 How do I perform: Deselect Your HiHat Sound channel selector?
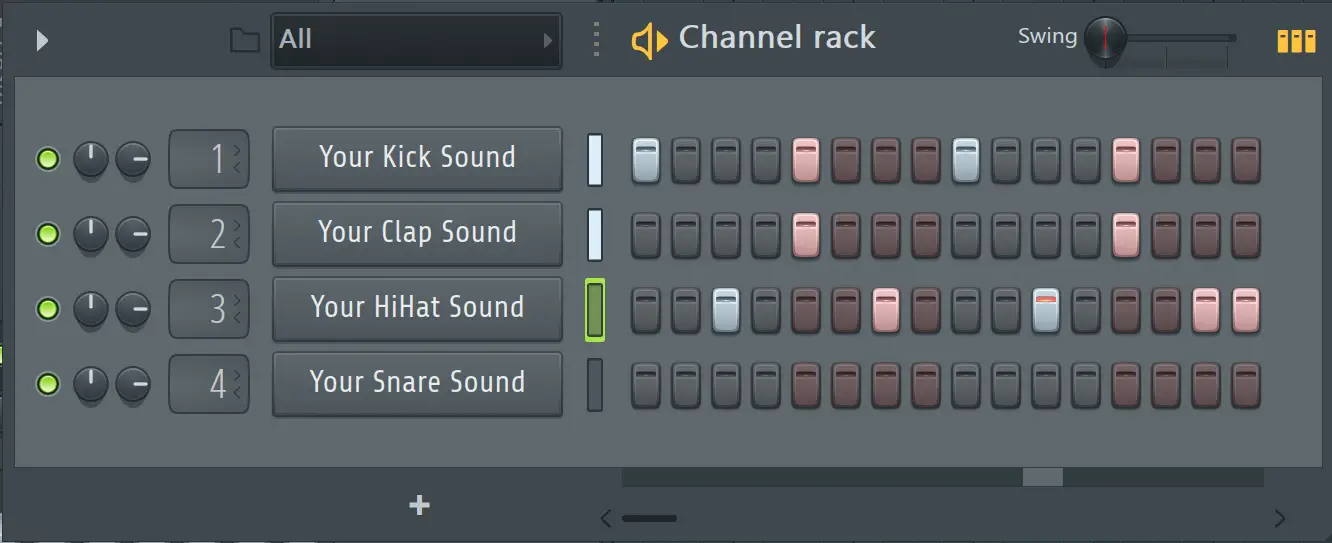coord(595,309)
